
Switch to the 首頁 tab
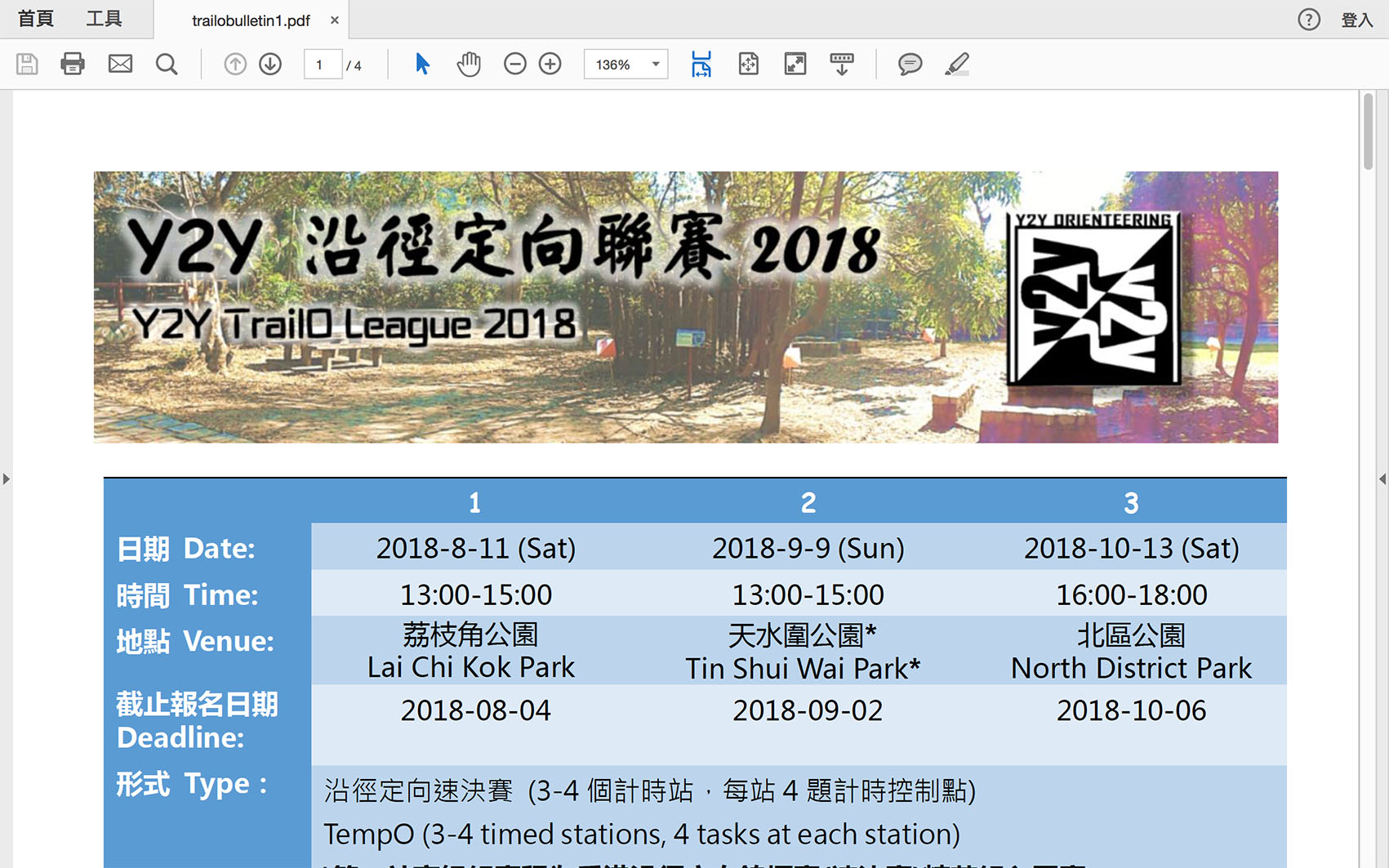point(36,19)
